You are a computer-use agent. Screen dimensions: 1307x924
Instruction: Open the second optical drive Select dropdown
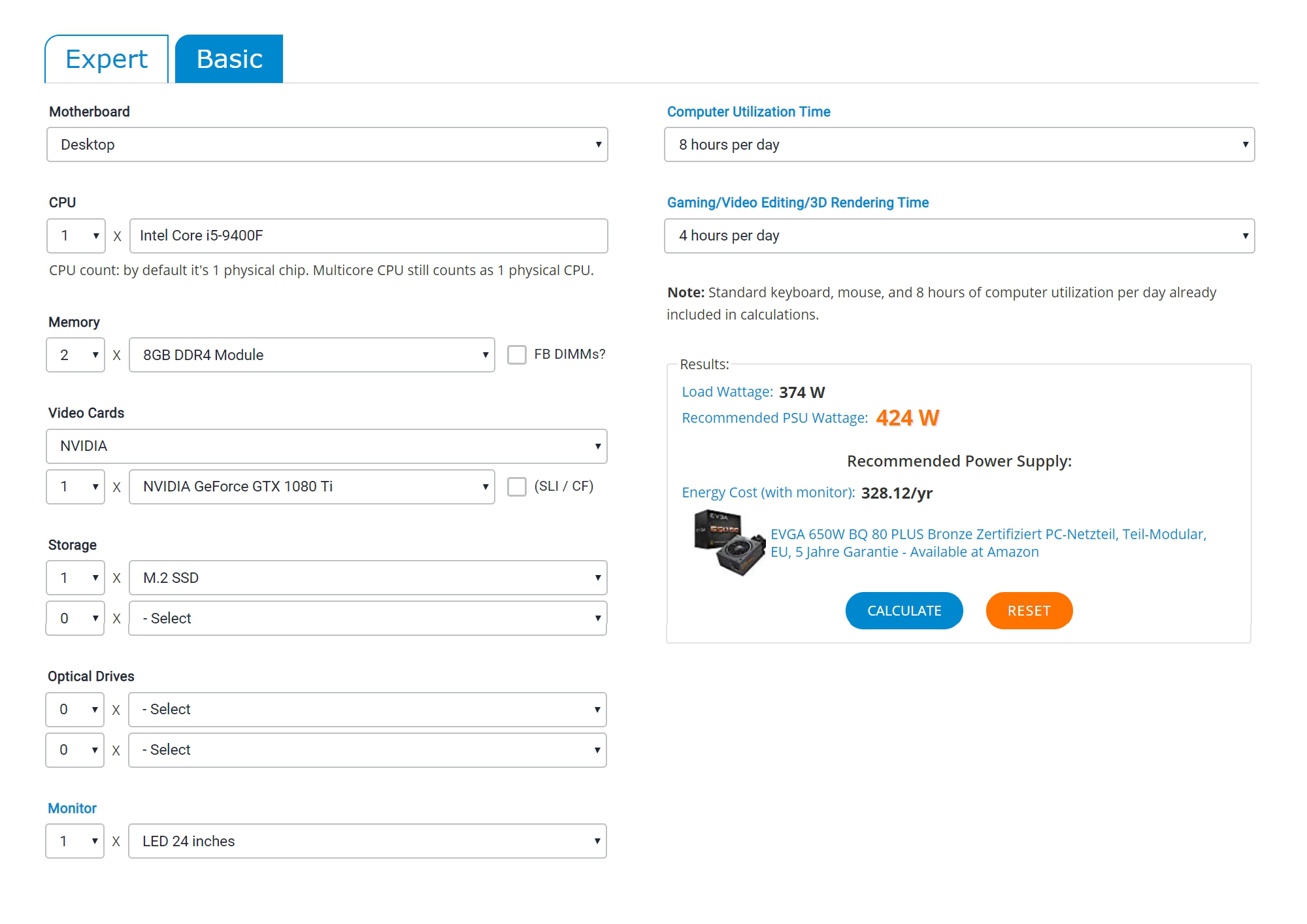368,750
